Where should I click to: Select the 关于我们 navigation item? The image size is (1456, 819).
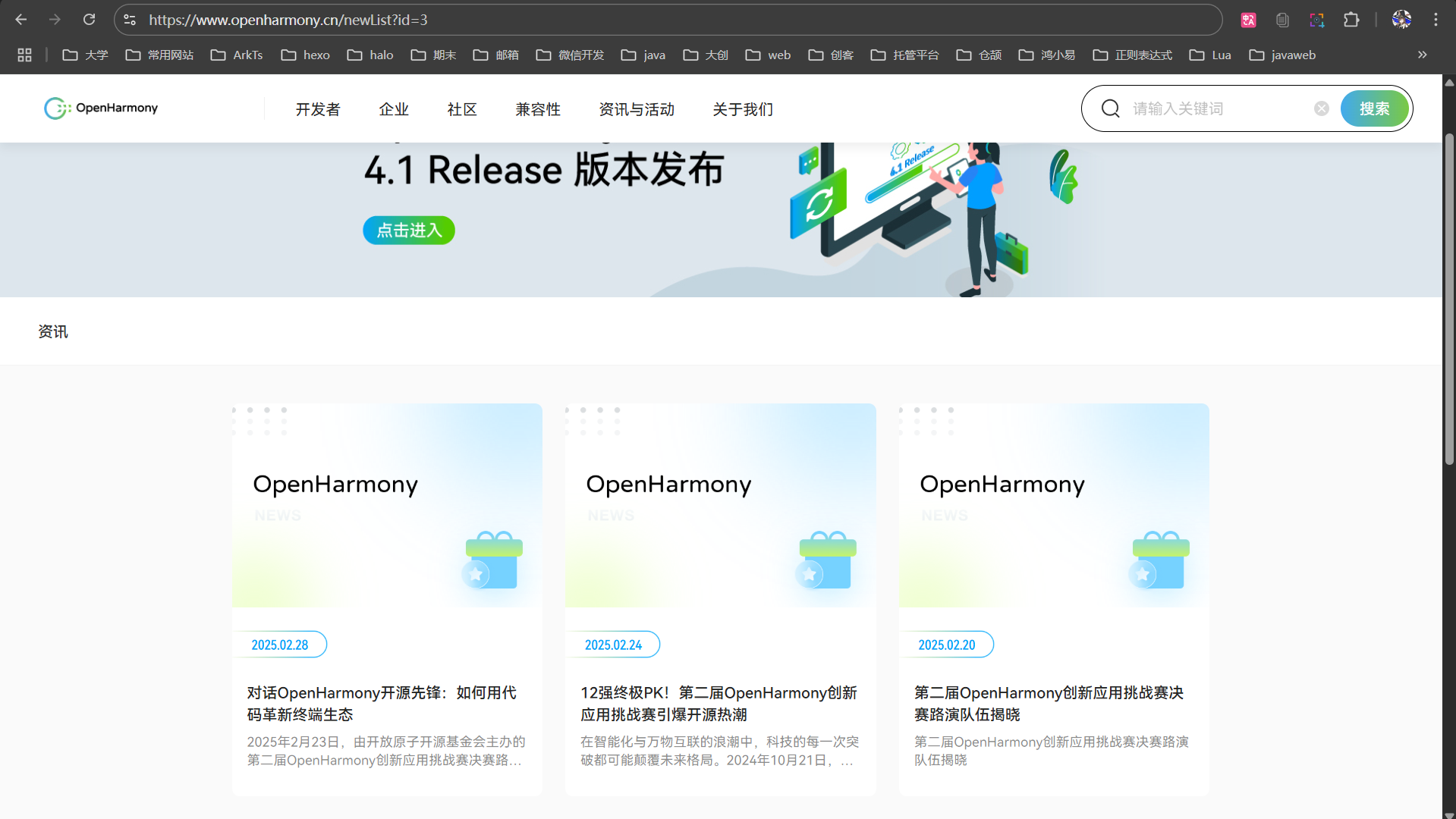tap(743, 109)
